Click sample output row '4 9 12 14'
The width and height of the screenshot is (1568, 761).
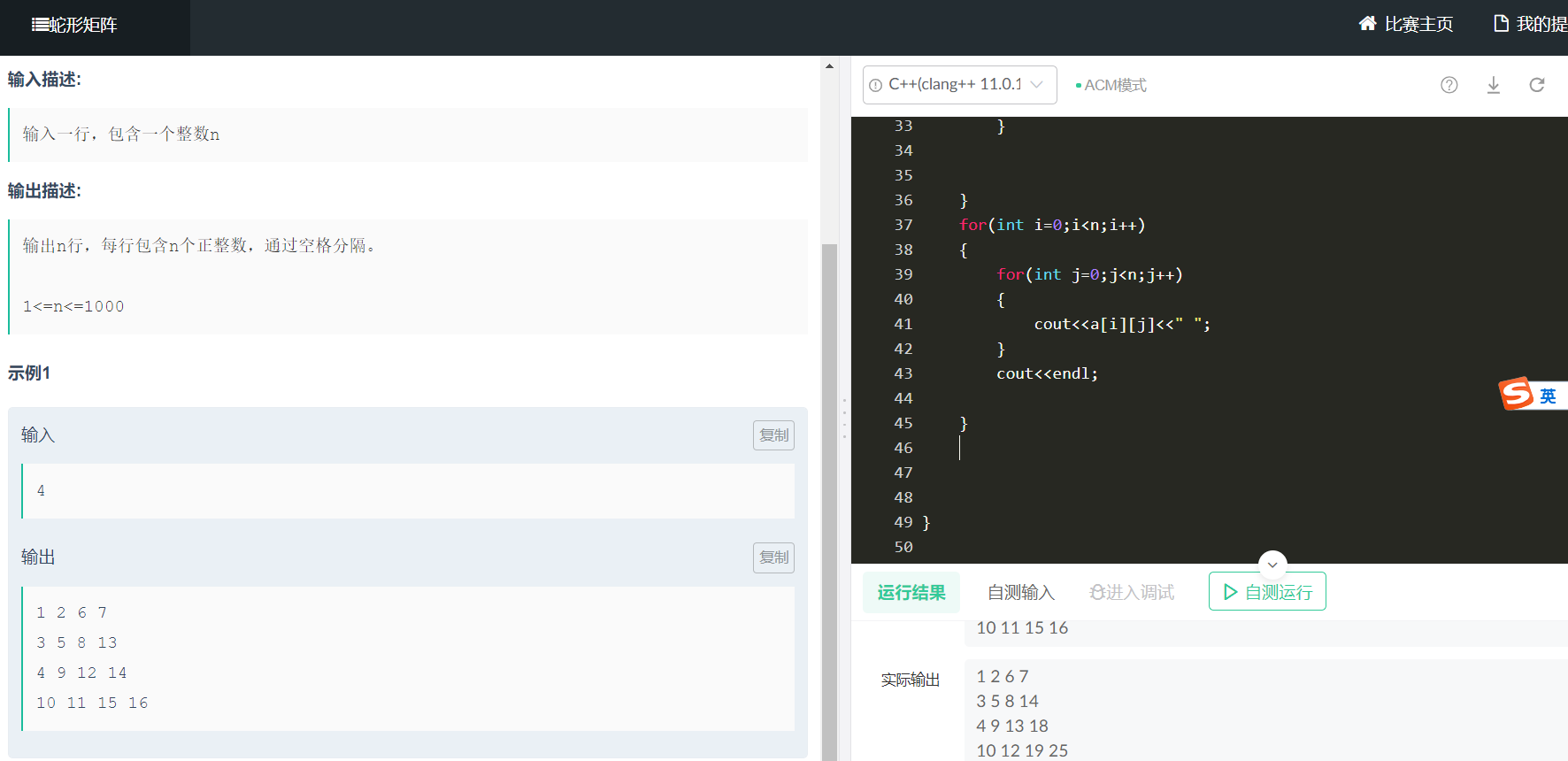pos(81,673)
